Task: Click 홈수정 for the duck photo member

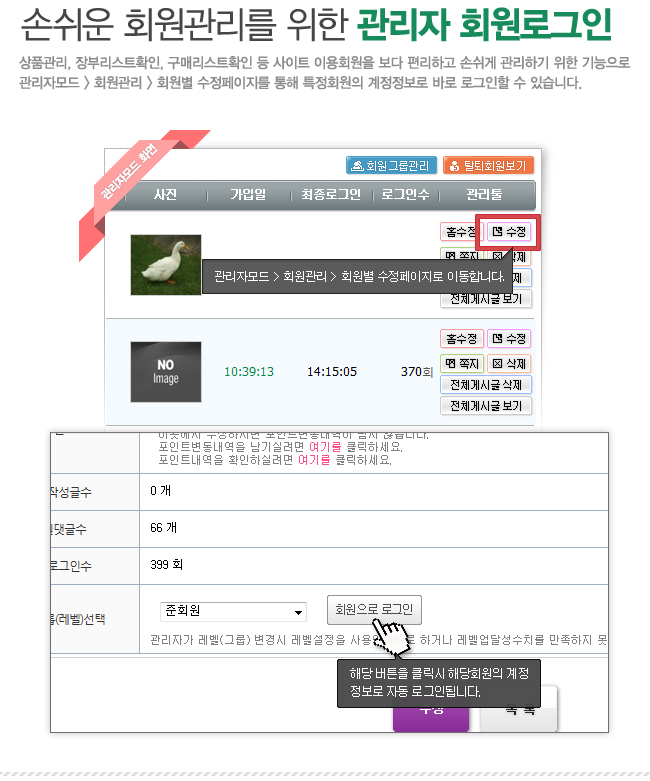Action: [459, 232]
